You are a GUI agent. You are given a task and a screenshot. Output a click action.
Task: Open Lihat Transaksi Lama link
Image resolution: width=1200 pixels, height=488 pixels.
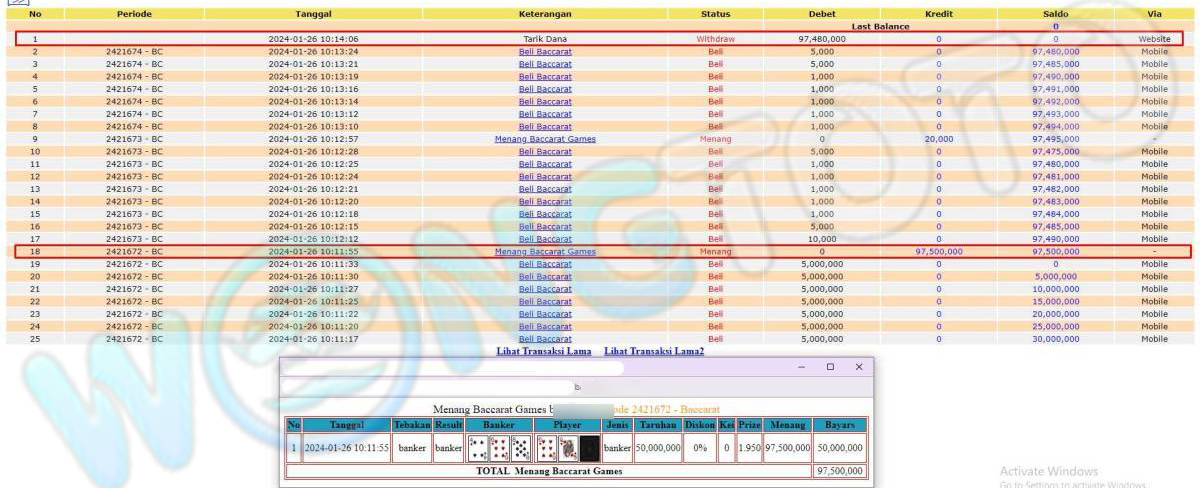coord(545,351)
